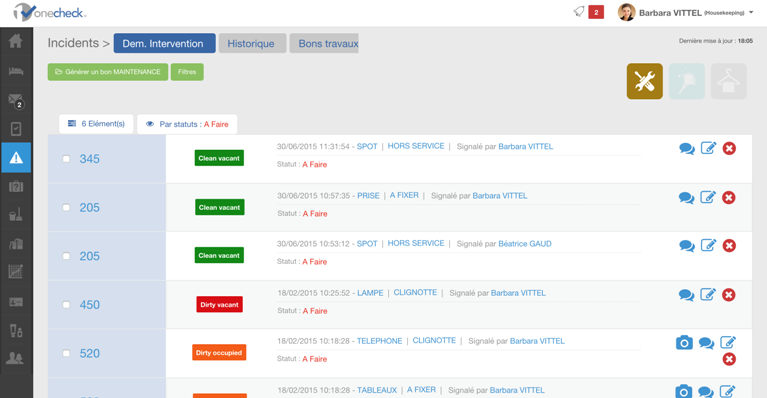Click the TABLEAUX incident type link
Screen dimensions: 767x398
377,390
